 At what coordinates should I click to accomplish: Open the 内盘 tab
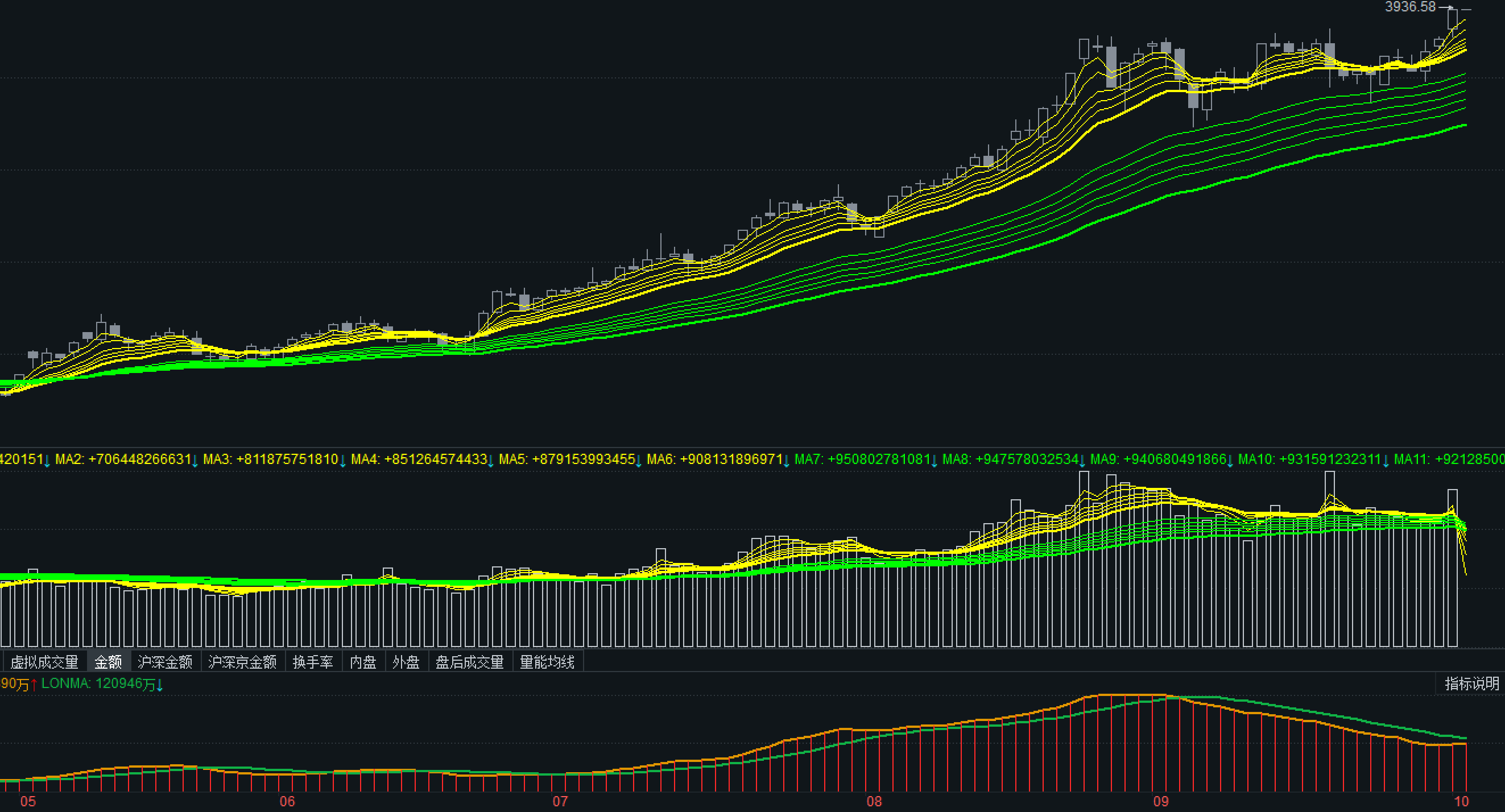point(363,662)
